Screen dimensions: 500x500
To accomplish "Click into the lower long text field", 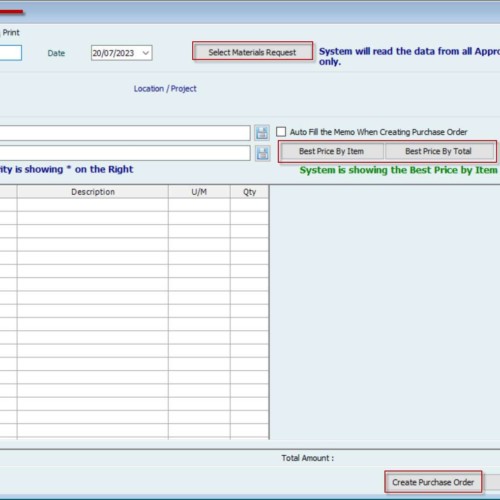I will tap(125, 153).
